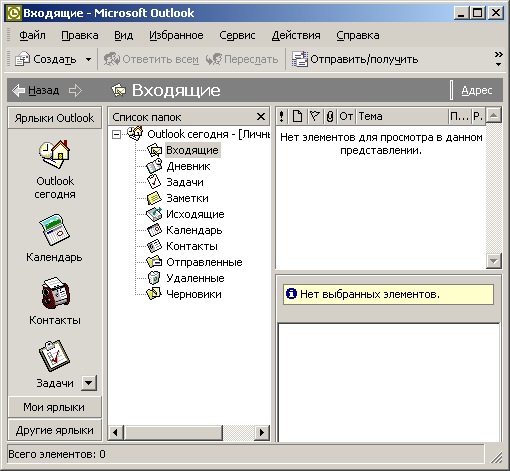
Task: Open the Избранное menu
Action: pos(176,35)
